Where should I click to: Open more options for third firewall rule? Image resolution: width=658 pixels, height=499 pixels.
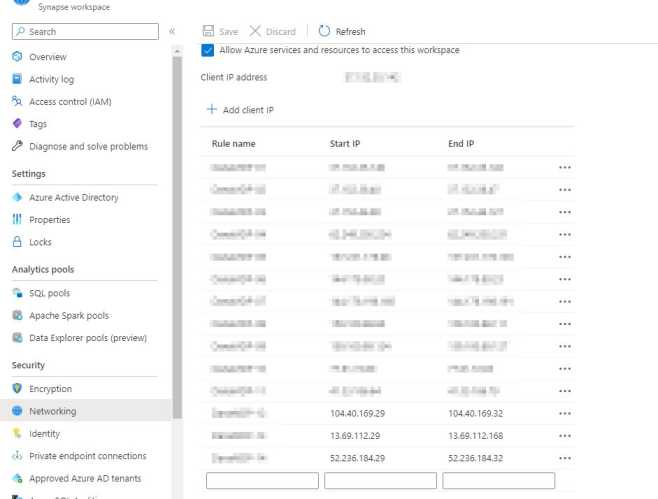[x=565, y=212]
